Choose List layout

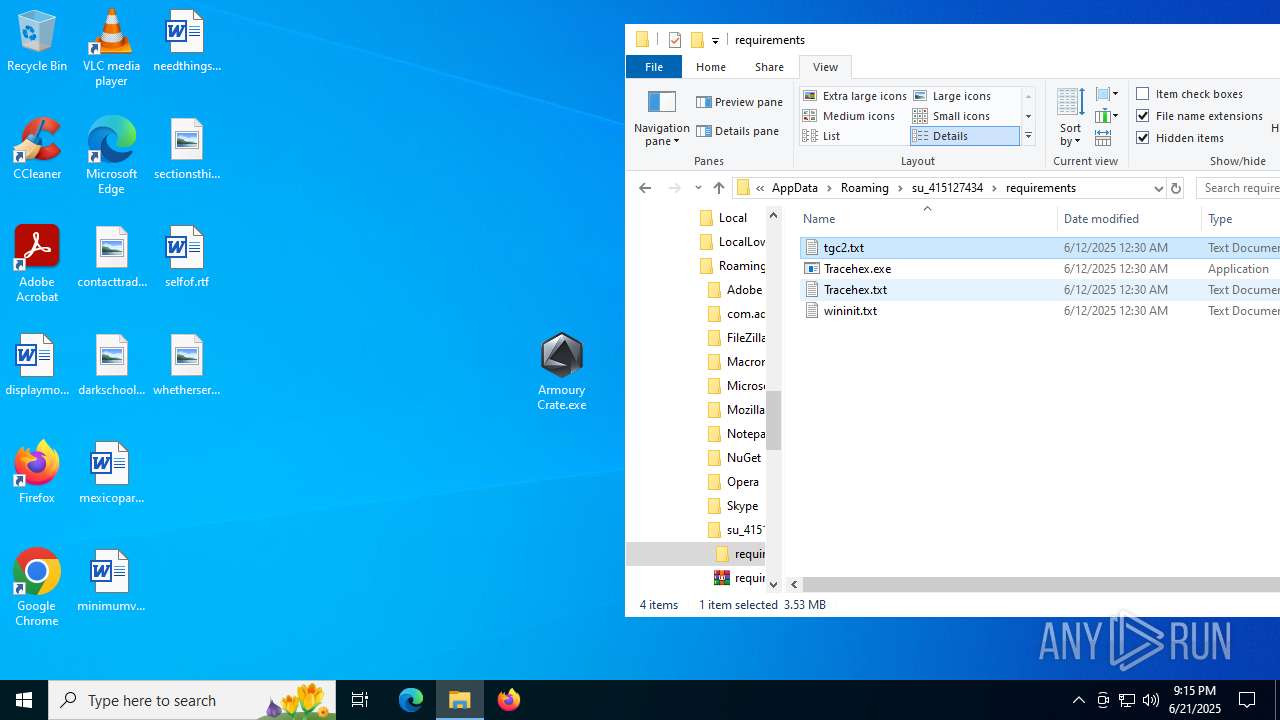click(855, 136)
